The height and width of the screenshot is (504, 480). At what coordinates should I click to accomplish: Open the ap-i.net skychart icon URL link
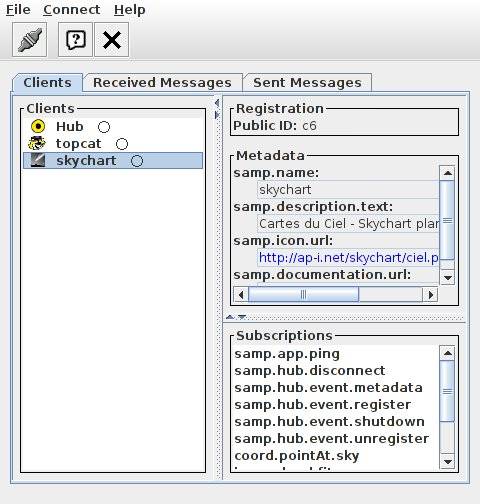tap(349, 258)
